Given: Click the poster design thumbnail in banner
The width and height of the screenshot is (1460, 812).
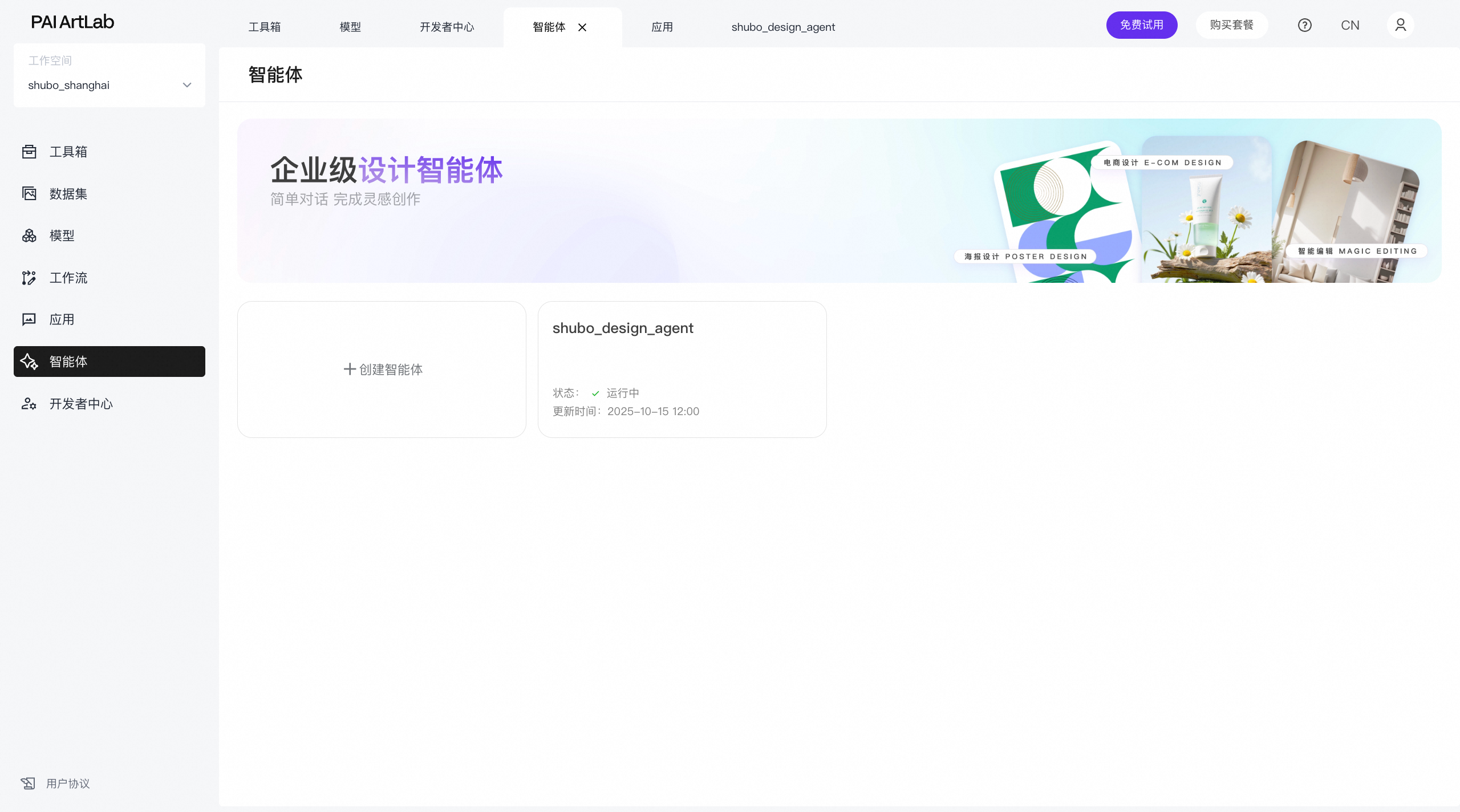Looking at the screenshot, I should coord(1061,217).
